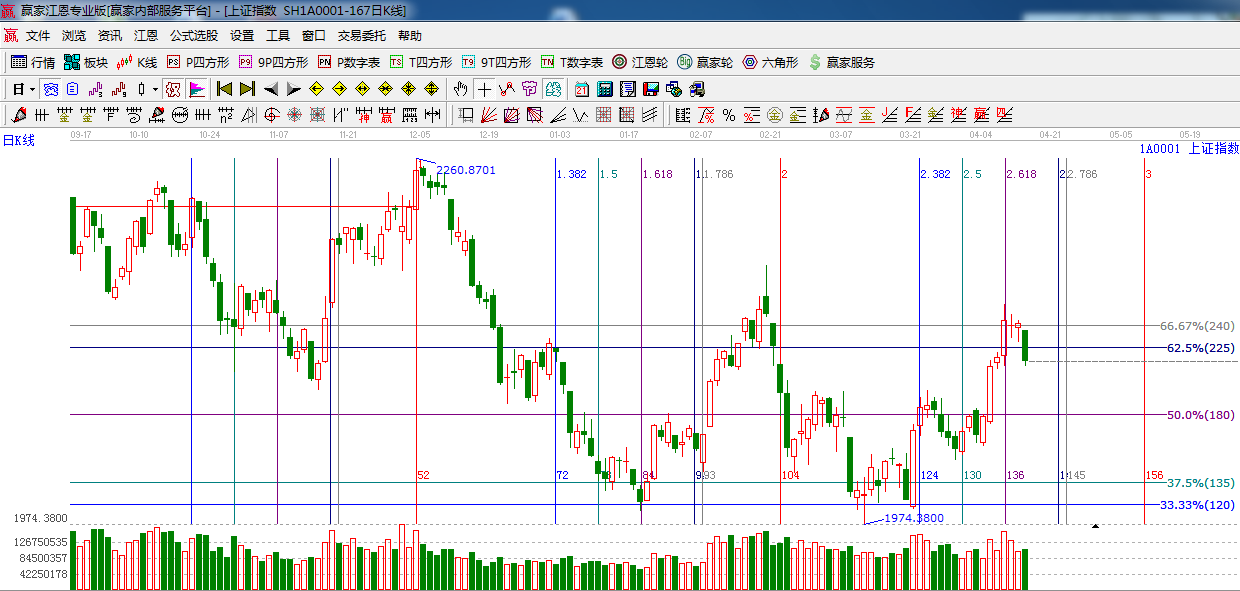The height and width of the screenshot is (591, 1240).
Task: Click the calculator icon in toolbar
Action: 604,89
